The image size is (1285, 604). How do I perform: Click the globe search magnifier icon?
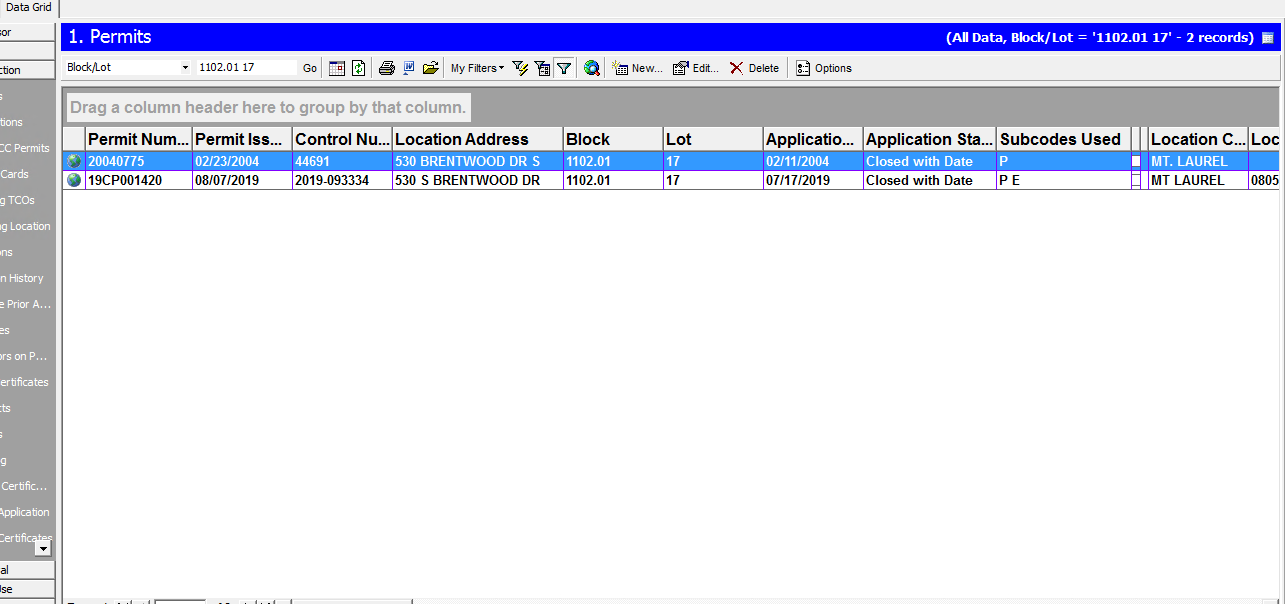point(592,68)
